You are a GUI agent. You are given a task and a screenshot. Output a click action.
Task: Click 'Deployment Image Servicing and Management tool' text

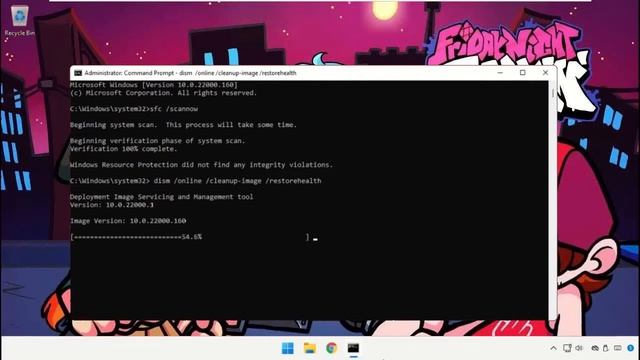(161, 197)
